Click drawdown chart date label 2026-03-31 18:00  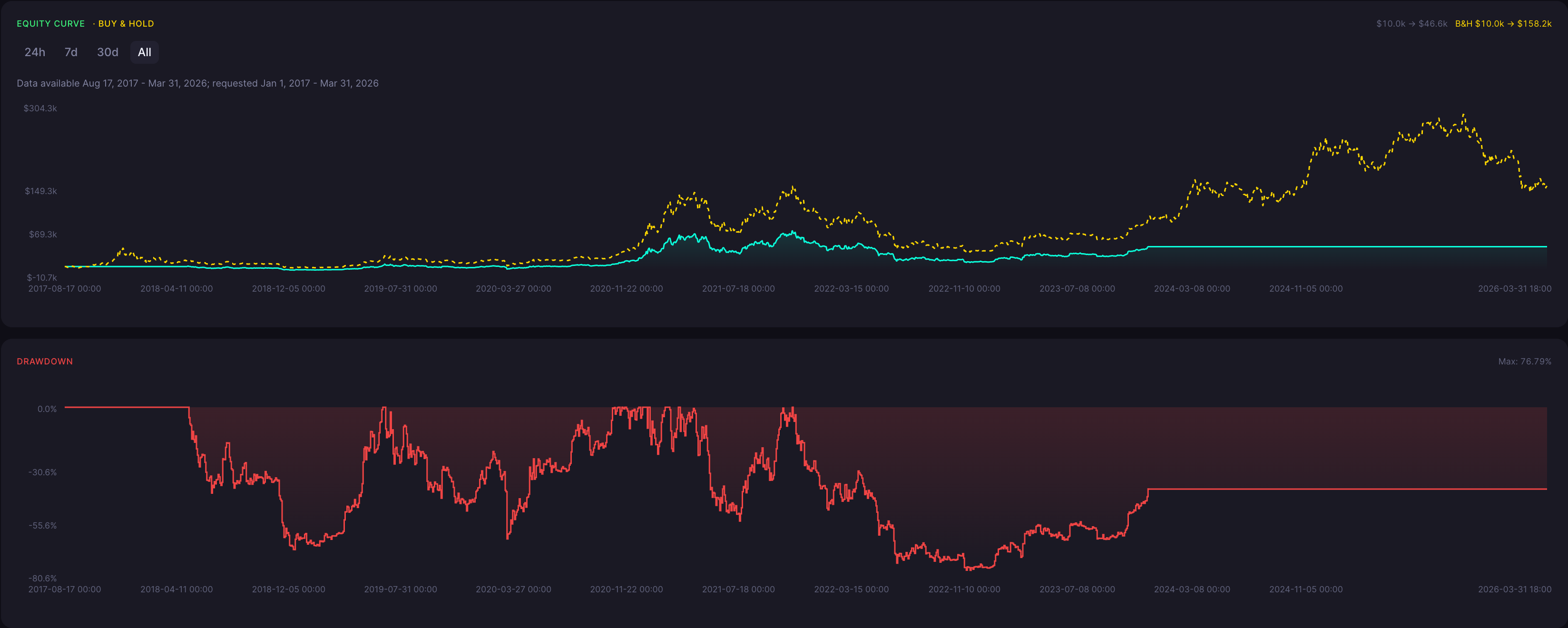[1514, 589]
